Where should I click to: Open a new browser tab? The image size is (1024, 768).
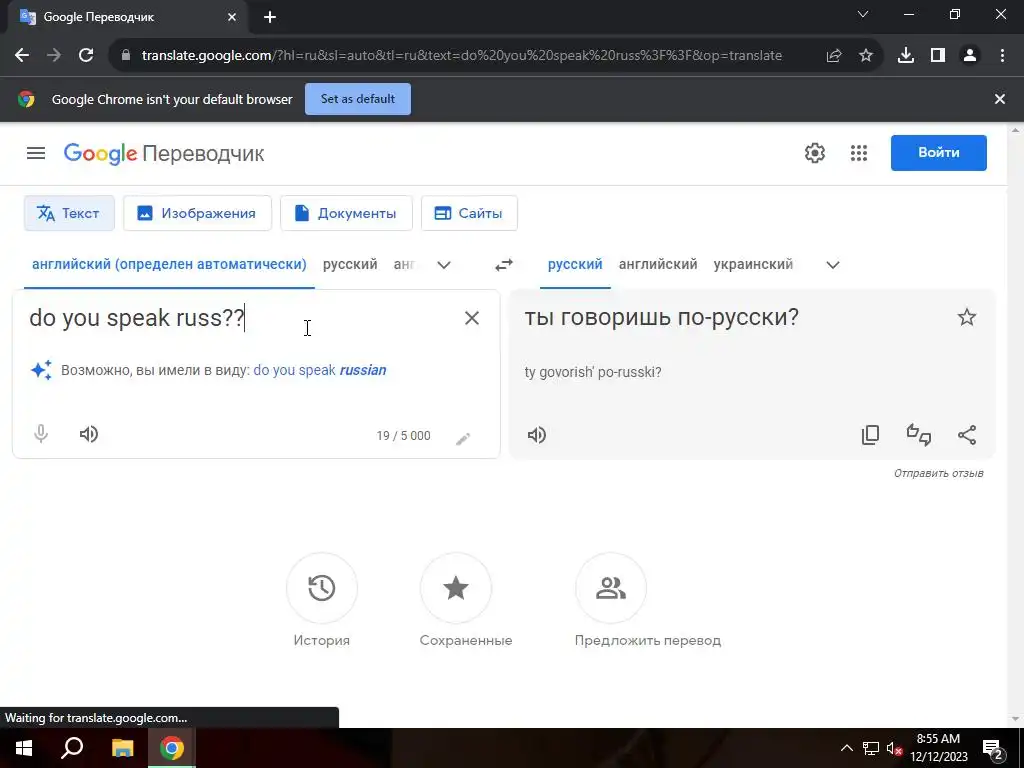click(x=270, y=17)
